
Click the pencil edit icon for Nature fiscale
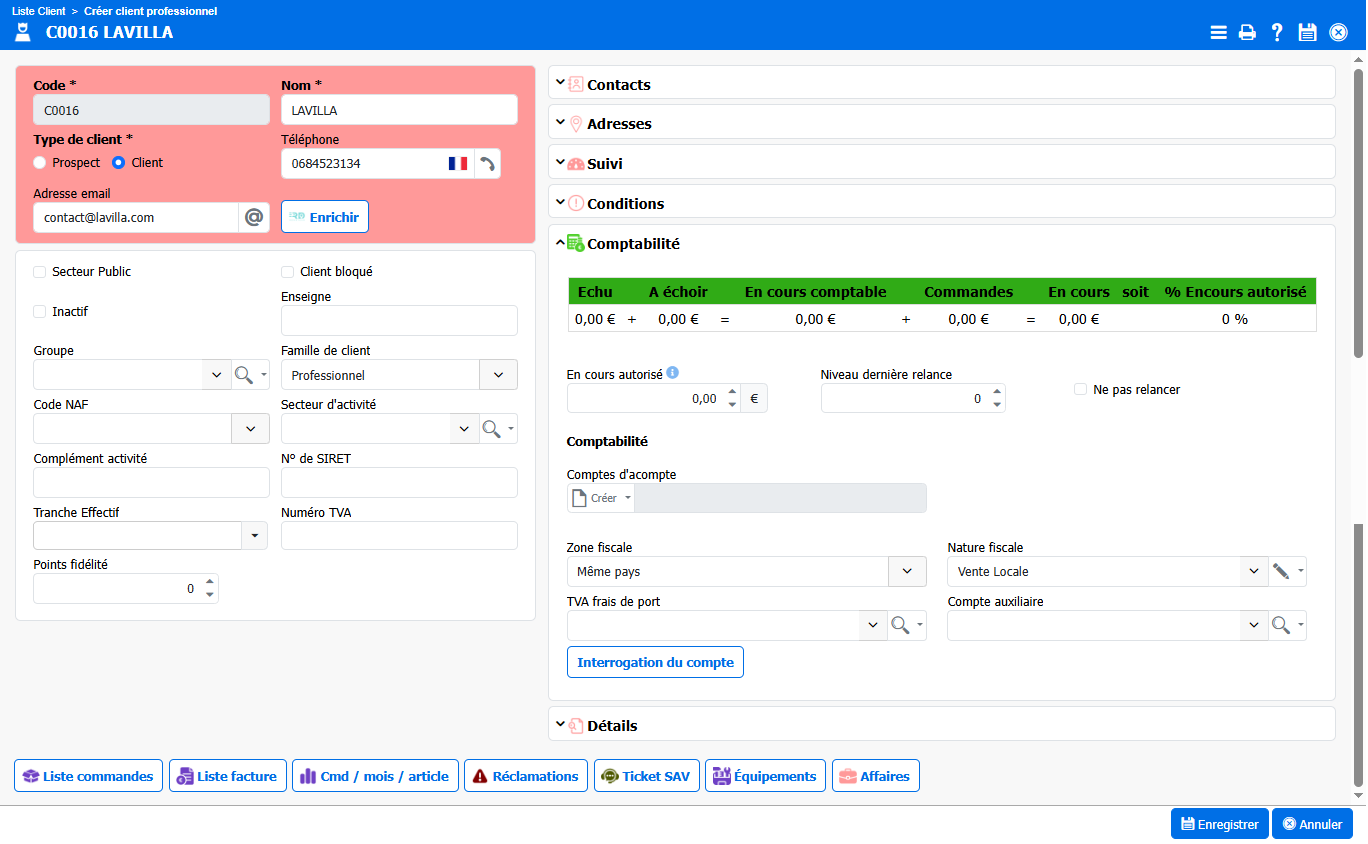1280,572
